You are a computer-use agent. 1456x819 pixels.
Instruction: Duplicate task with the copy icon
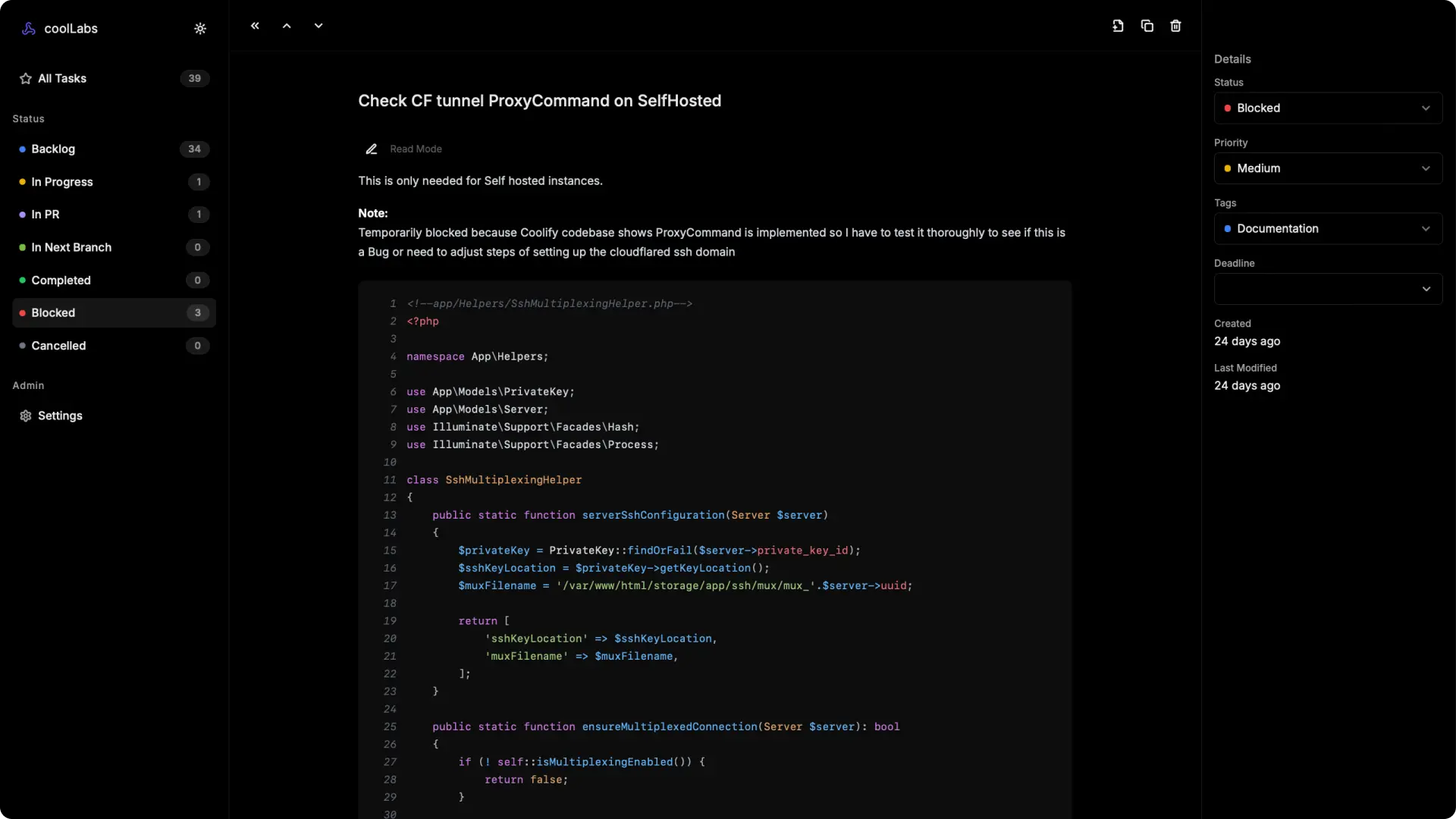pyautogui.click(x=1147, y=26)
